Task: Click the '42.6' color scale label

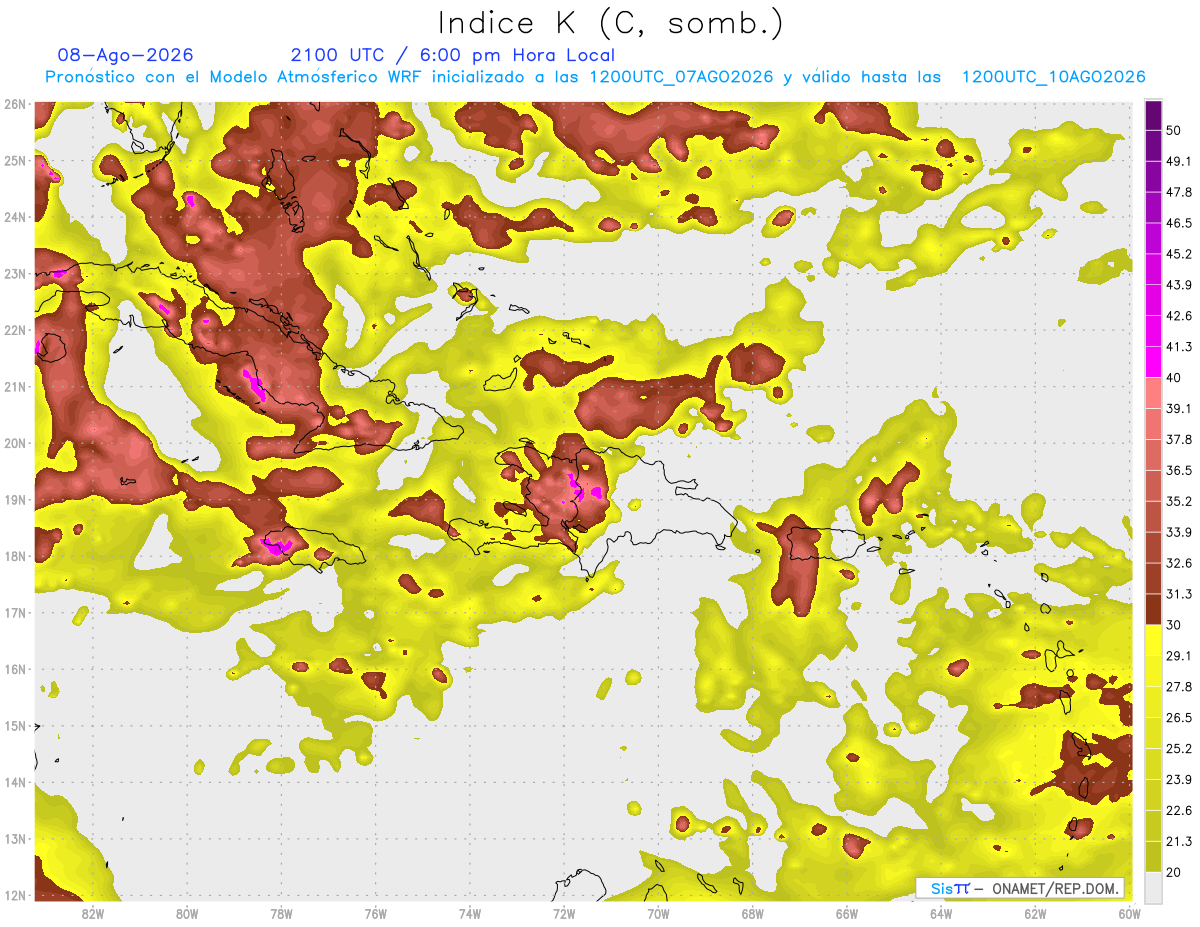Action: (x=1179, y=316)
